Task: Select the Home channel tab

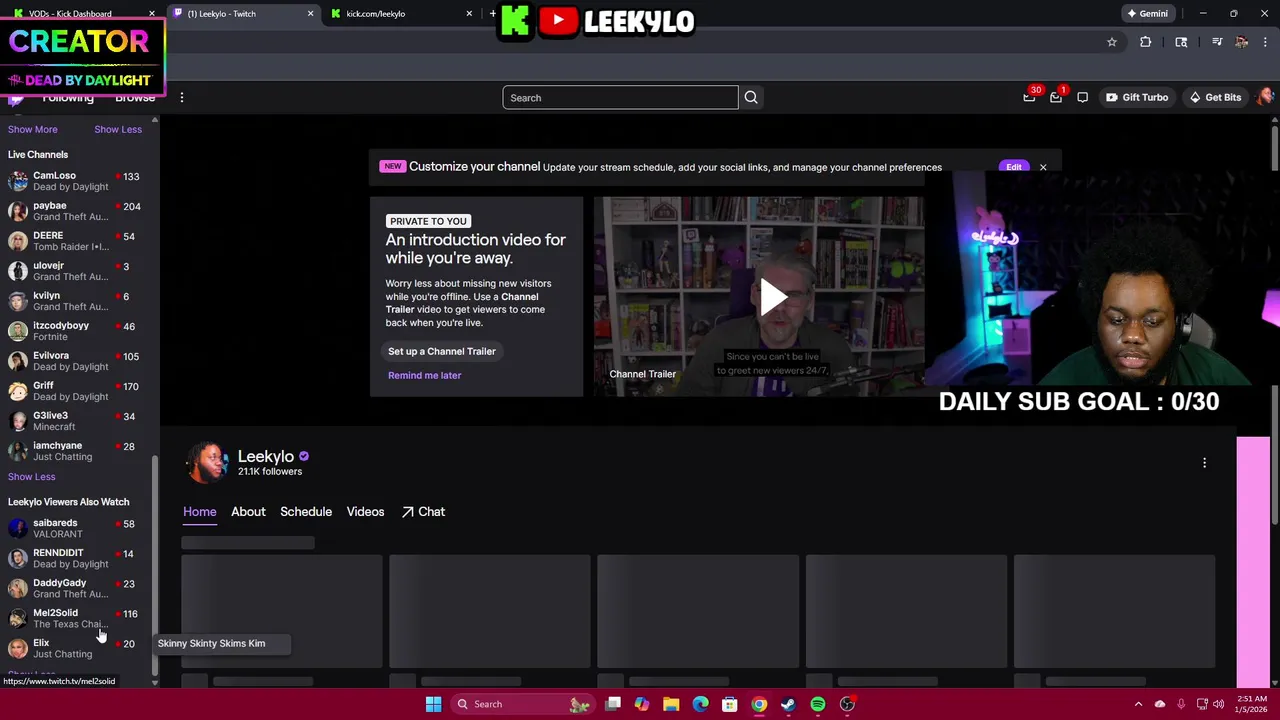Action: point(199,512)
